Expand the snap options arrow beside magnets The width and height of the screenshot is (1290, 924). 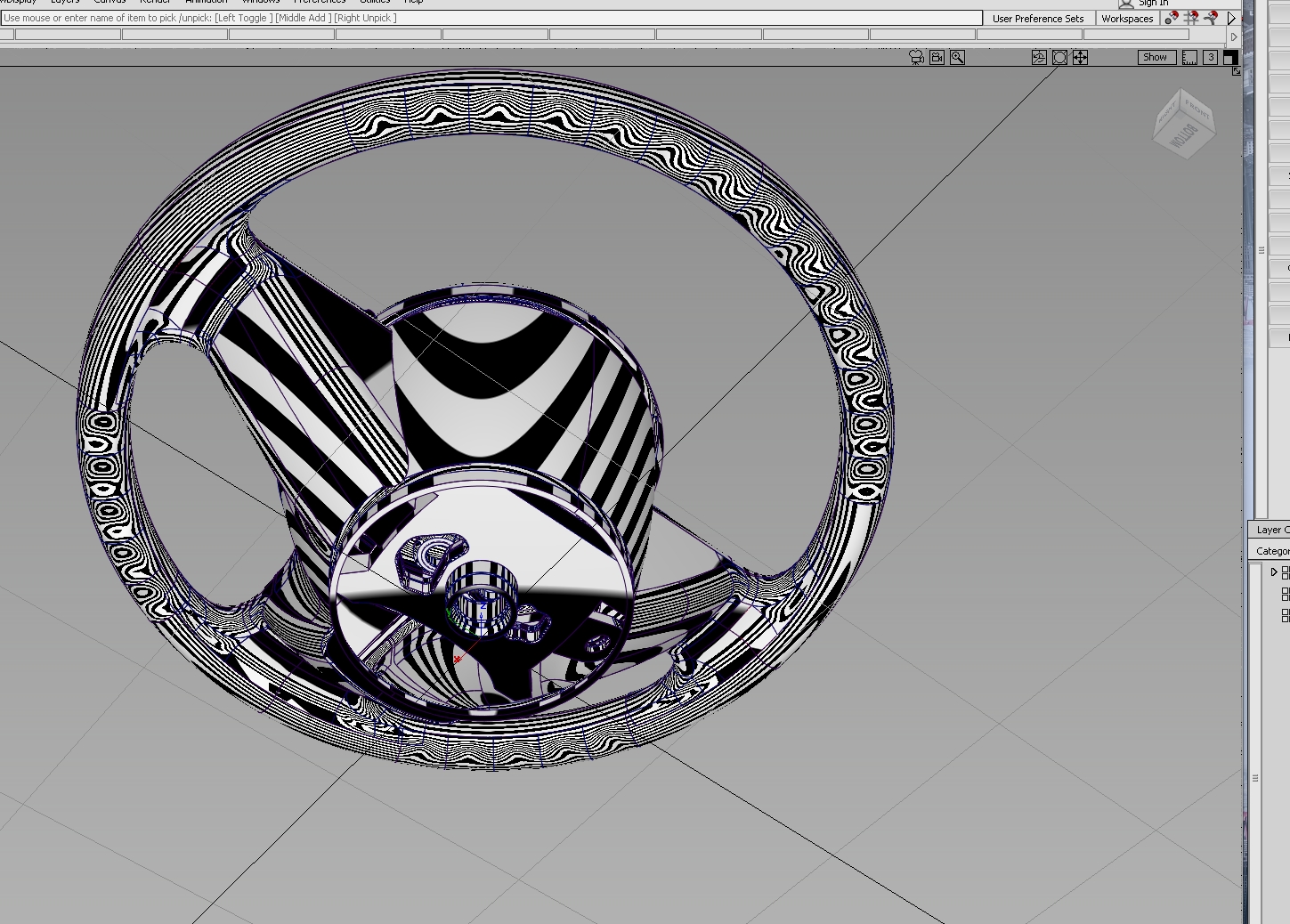[x=1232, y=18]
